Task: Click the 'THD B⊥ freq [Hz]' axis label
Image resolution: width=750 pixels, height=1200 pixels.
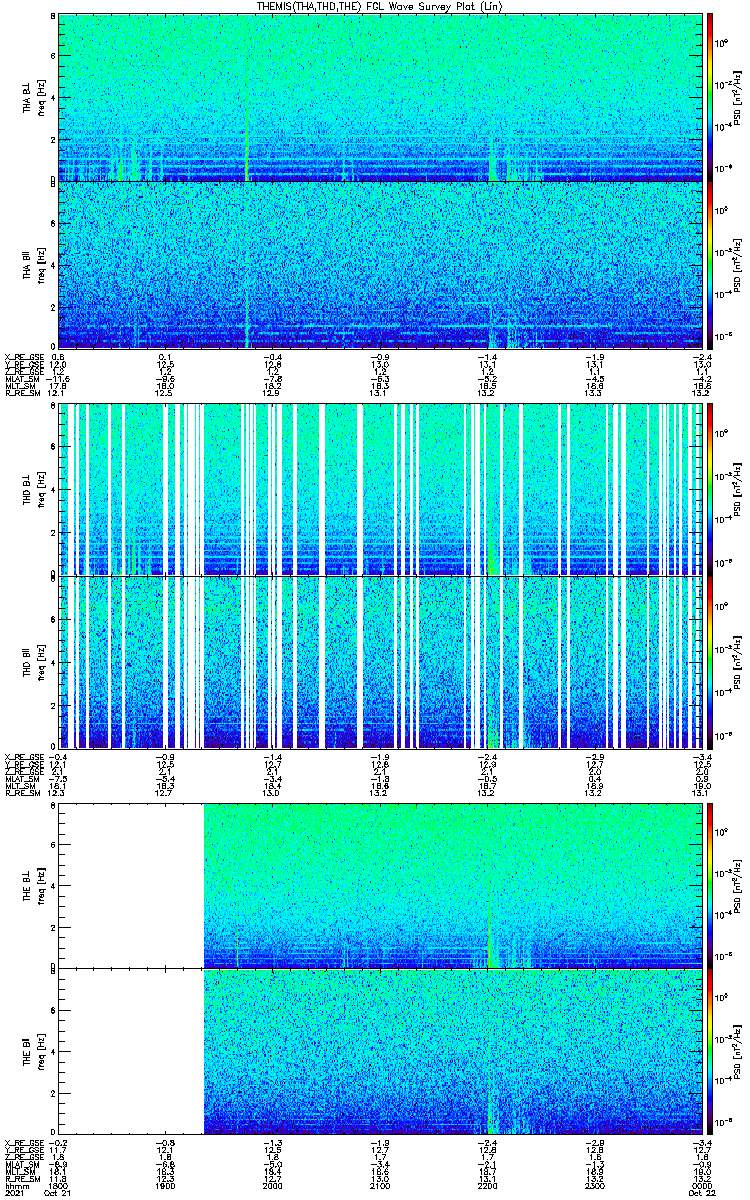Action: (34, 489)
